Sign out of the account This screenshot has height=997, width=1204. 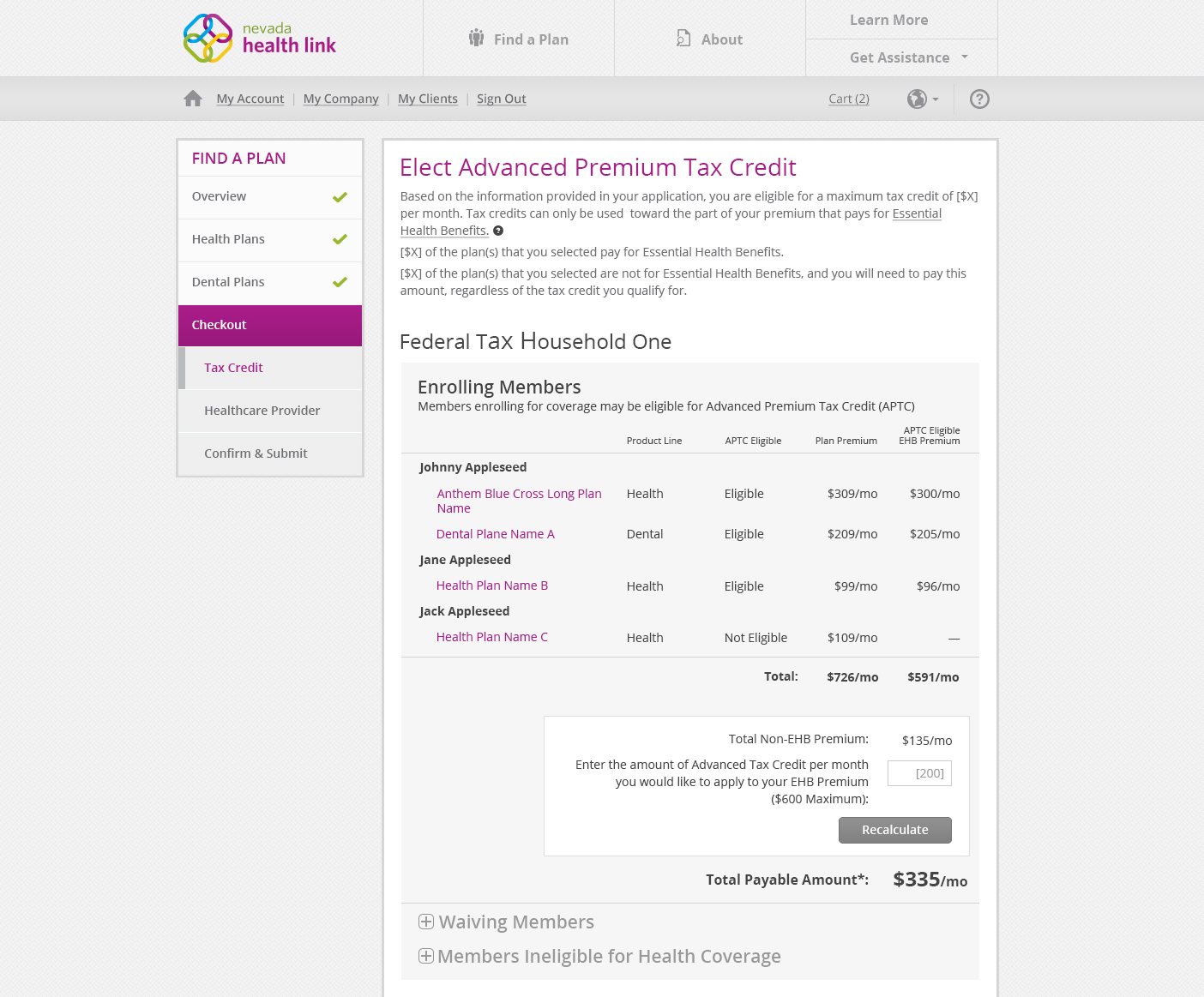(502, 99)
